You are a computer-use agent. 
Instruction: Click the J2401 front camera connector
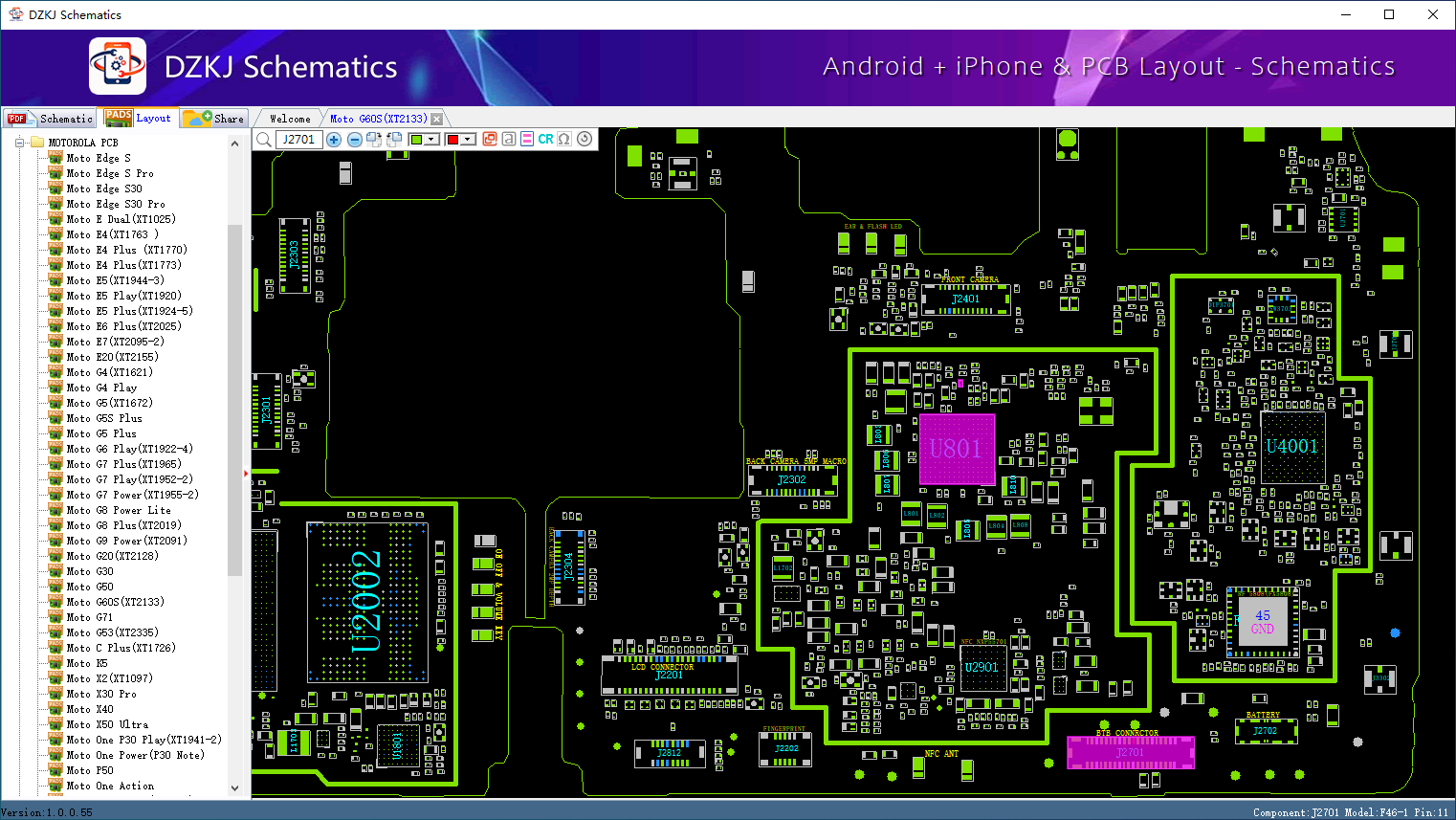965,299
